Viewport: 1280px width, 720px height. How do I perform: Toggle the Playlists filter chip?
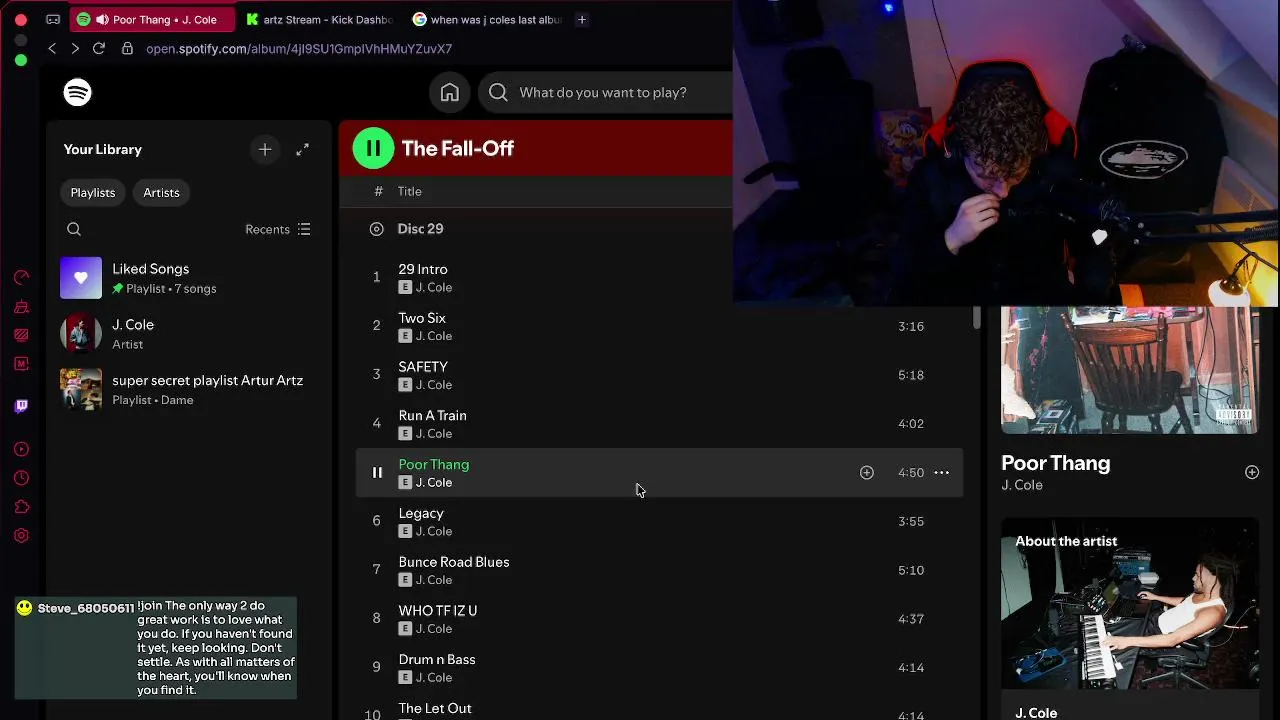click(93, 192)
